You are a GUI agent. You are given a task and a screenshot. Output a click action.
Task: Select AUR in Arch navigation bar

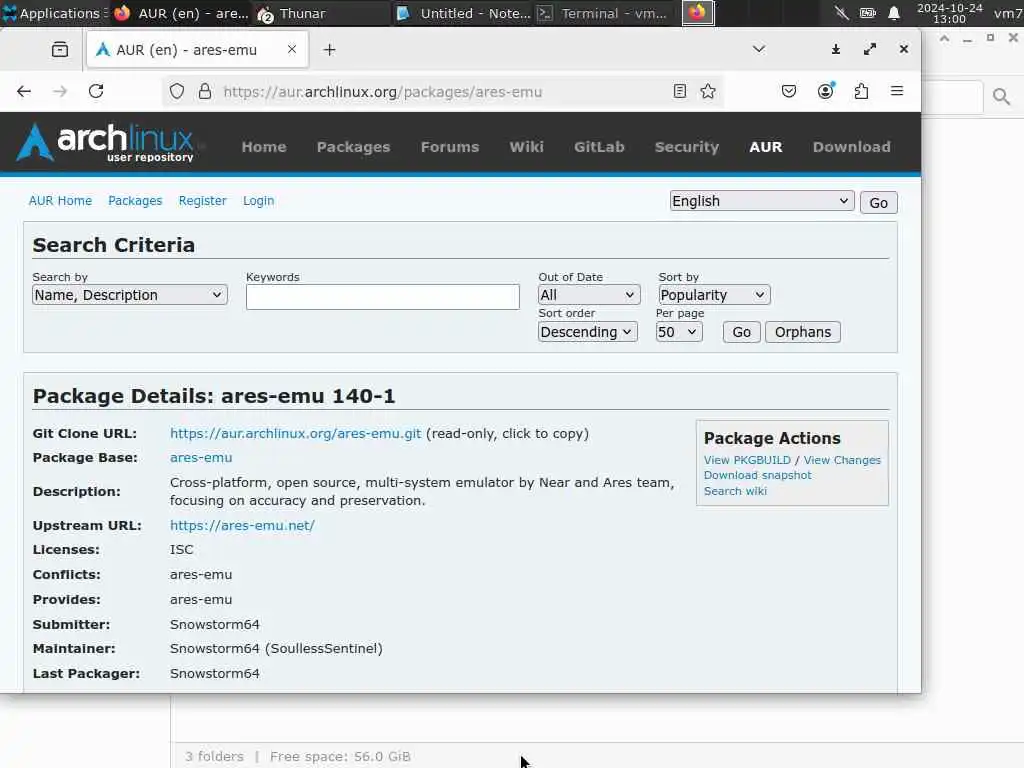(766, 147)
